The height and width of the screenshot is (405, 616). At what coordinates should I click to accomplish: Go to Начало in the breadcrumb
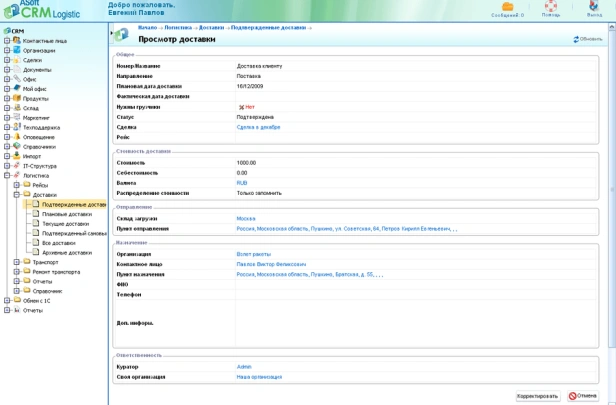147,28
